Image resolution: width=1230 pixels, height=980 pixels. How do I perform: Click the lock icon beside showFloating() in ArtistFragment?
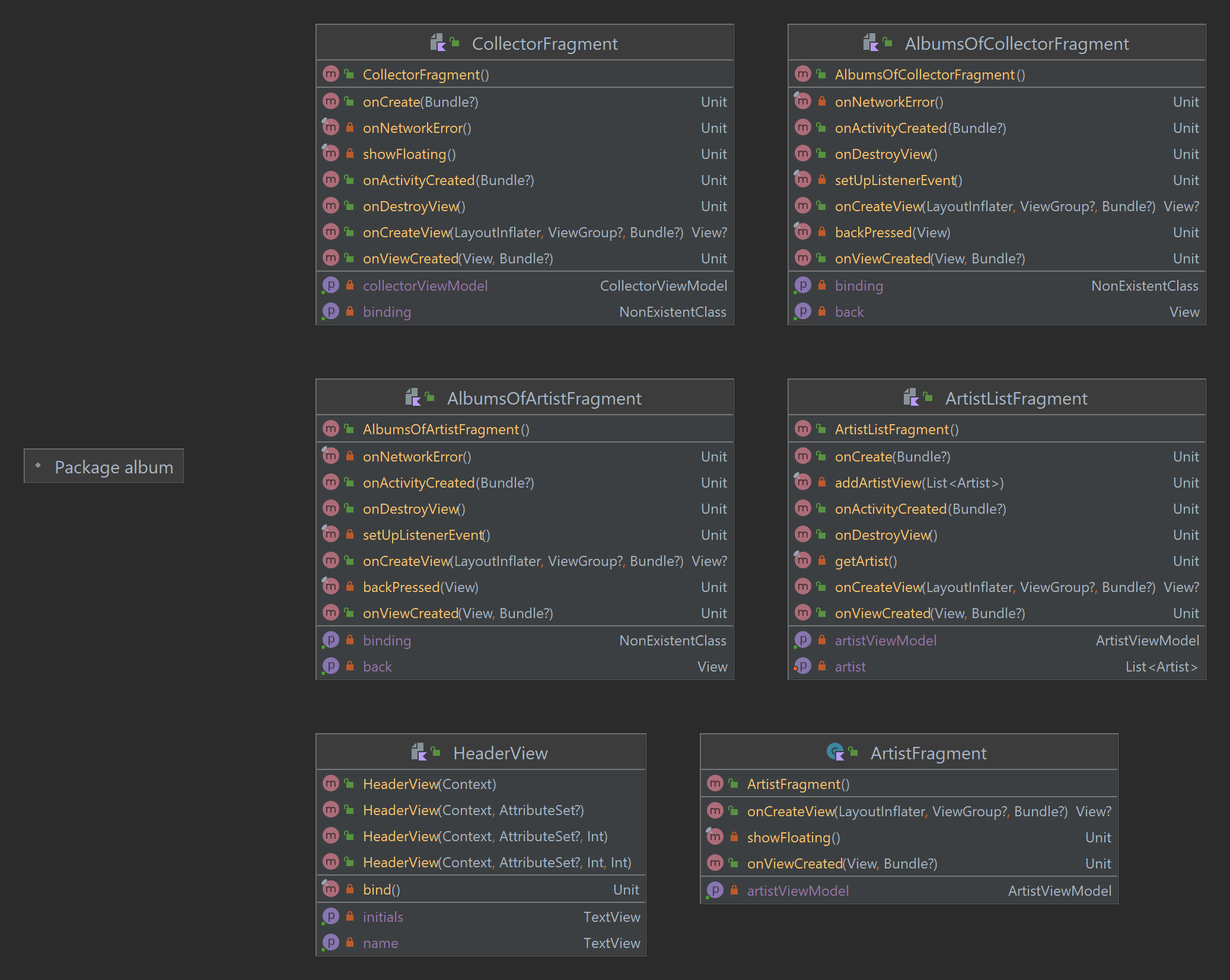734,837
